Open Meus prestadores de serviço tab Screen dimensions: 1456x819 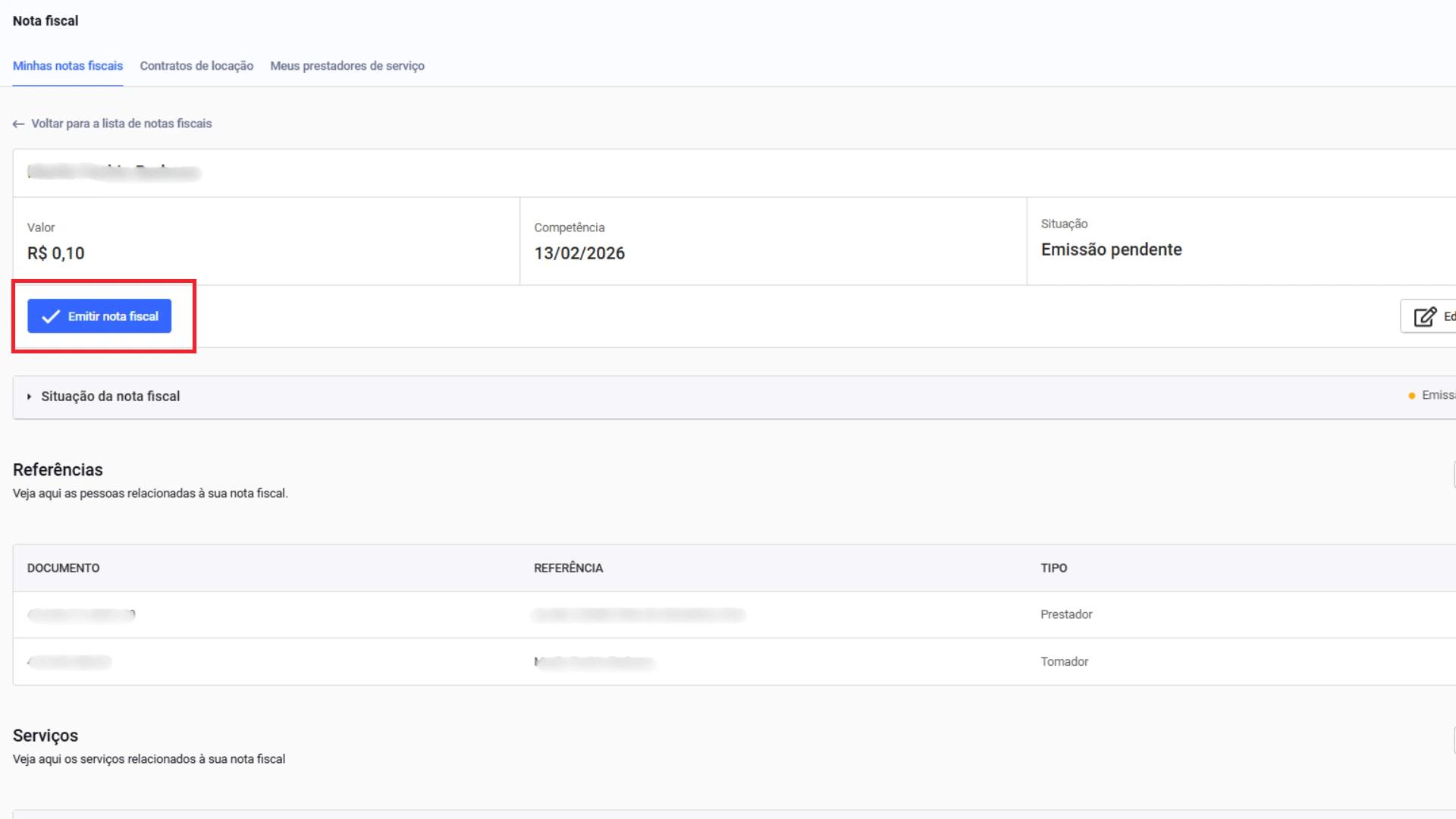pyautogui.click(x=347, y=66)
